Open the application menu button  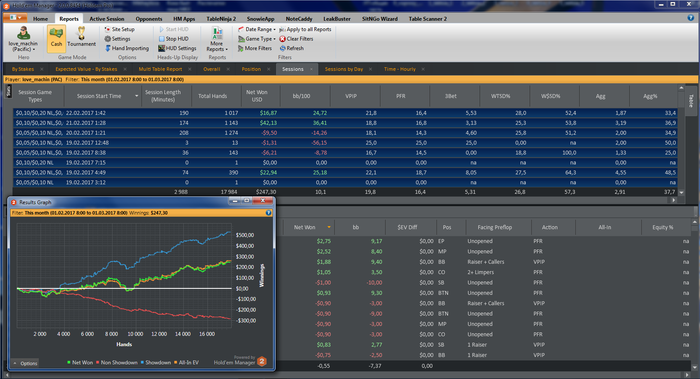pos(15,18)
